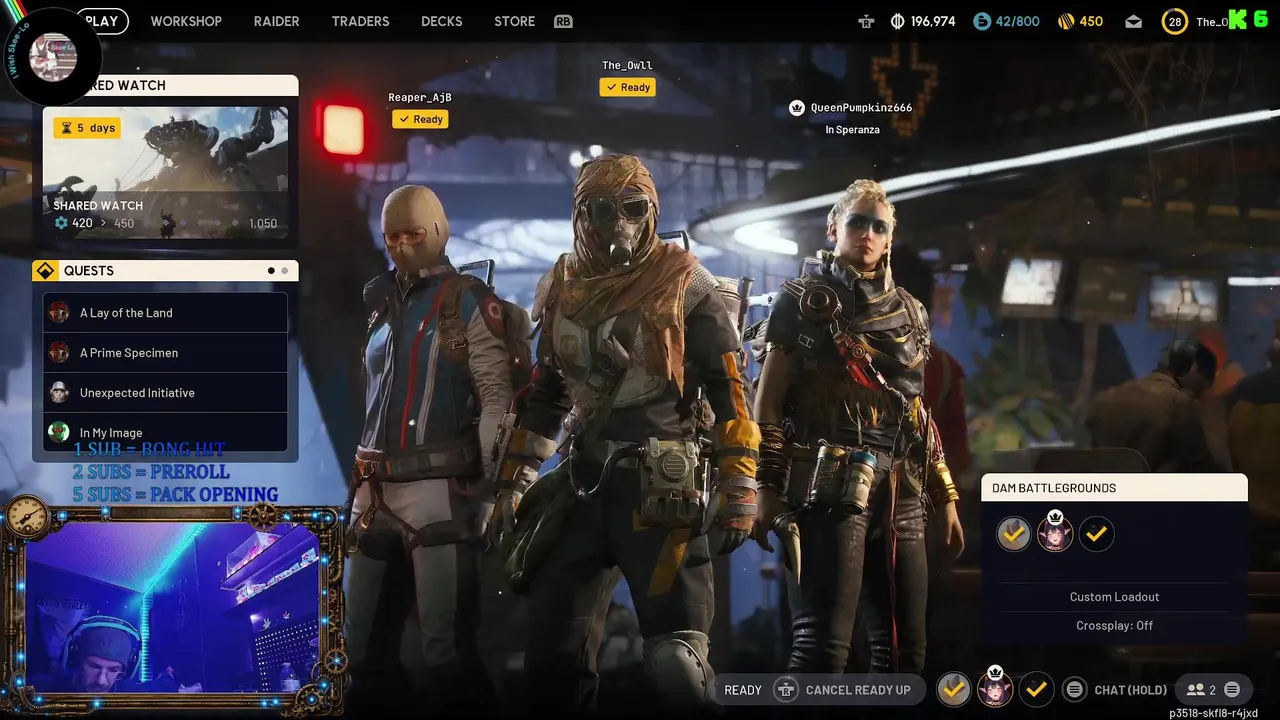Image resolution: width=1280 pixels, height=720 pixels.
Task: Go to the DECKS tab
Action: [x=441, y=21]
